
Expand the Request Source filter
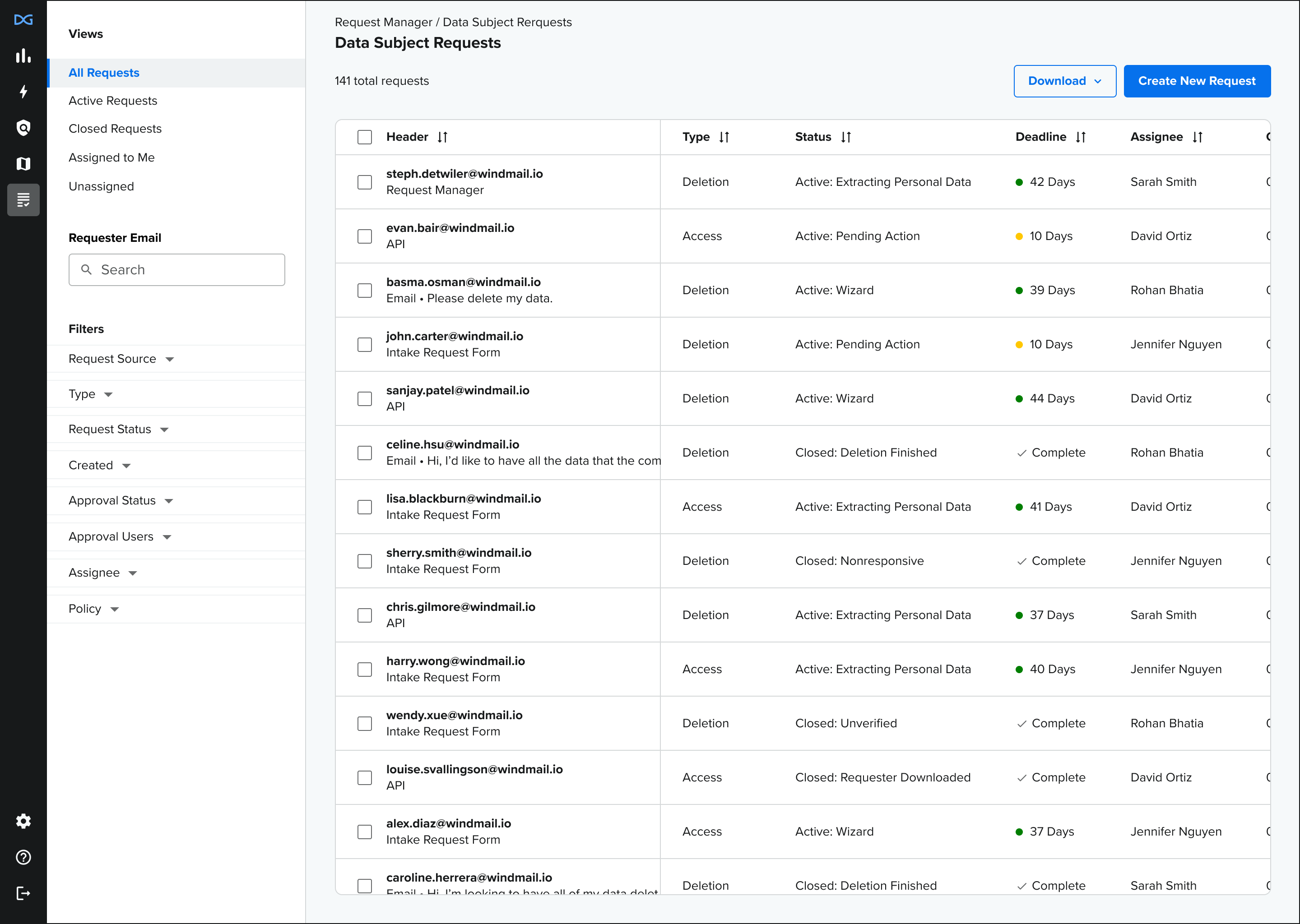coord(120,358)
